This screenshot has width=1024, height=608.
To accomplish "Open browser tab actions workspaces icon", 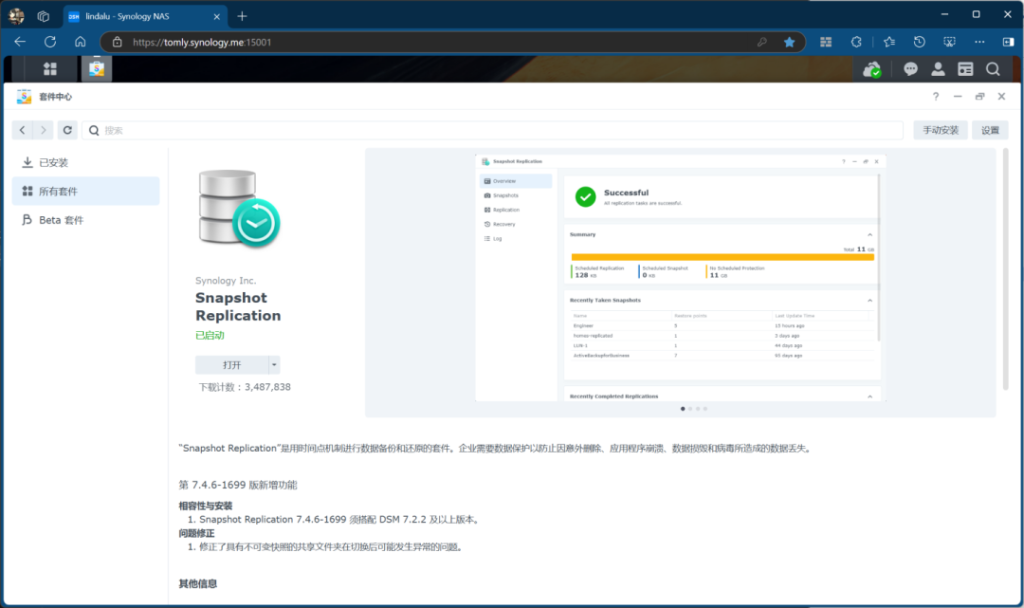I will pos(43,16).
